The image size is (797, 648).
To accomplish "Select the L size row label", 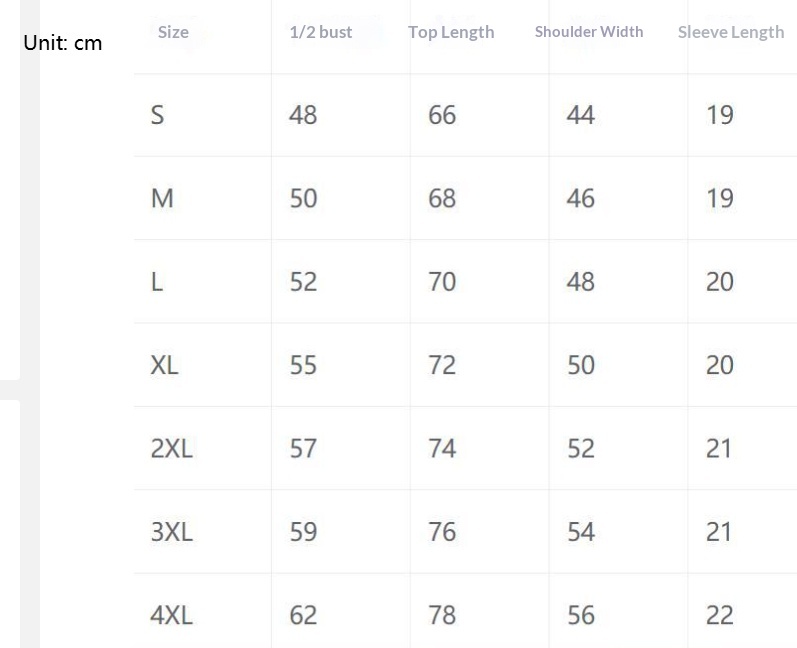I will pos(157,282).
